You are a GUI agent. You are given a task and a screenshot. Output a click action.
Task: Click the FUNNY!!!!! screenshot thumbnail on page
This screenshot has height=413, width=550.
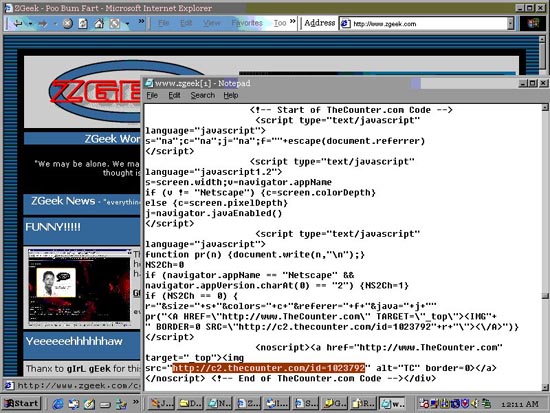pyautogui.click(x=79, y=287)
